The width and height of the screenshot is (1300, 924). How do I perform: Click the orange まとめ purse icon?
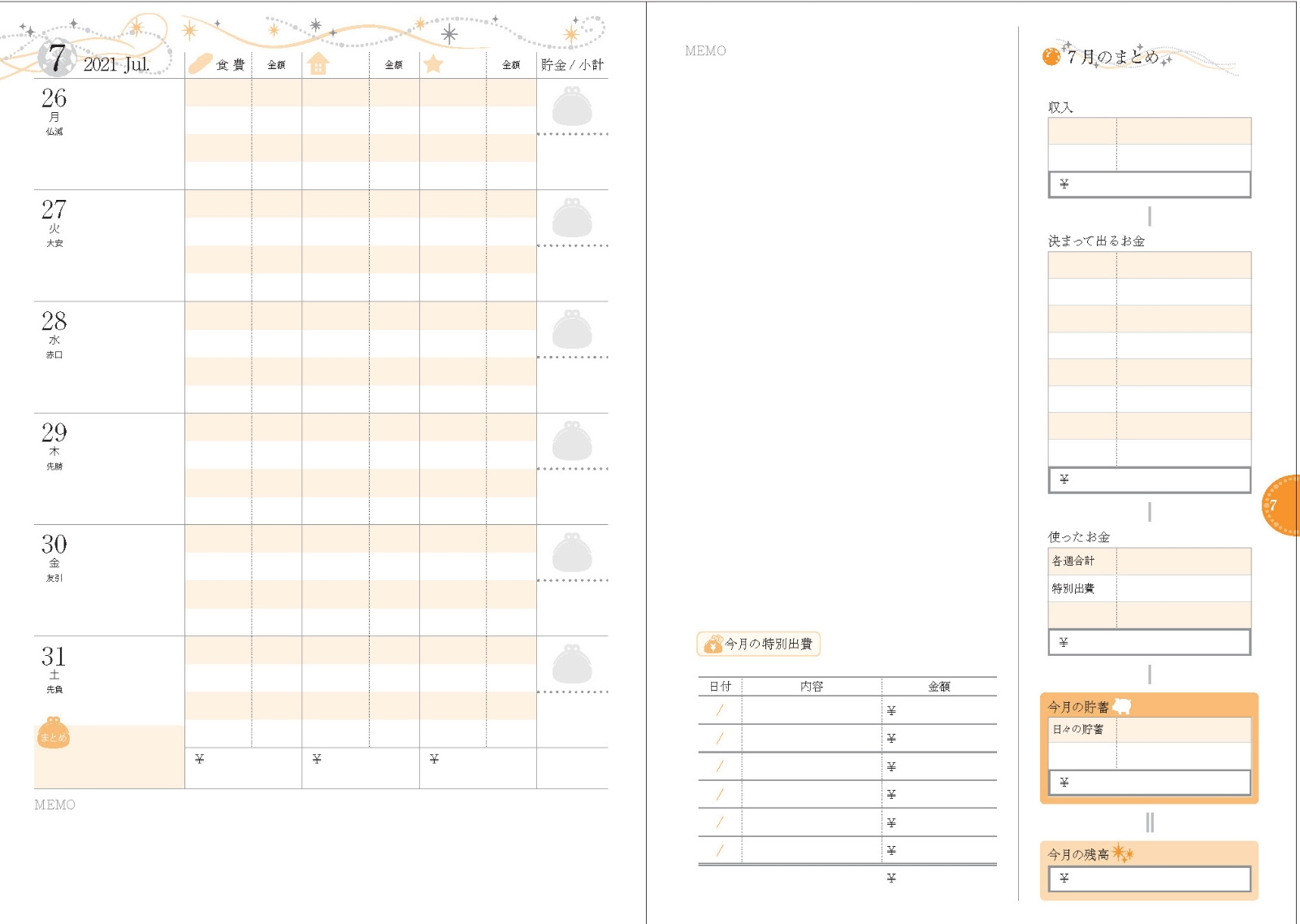click(54, 732)
